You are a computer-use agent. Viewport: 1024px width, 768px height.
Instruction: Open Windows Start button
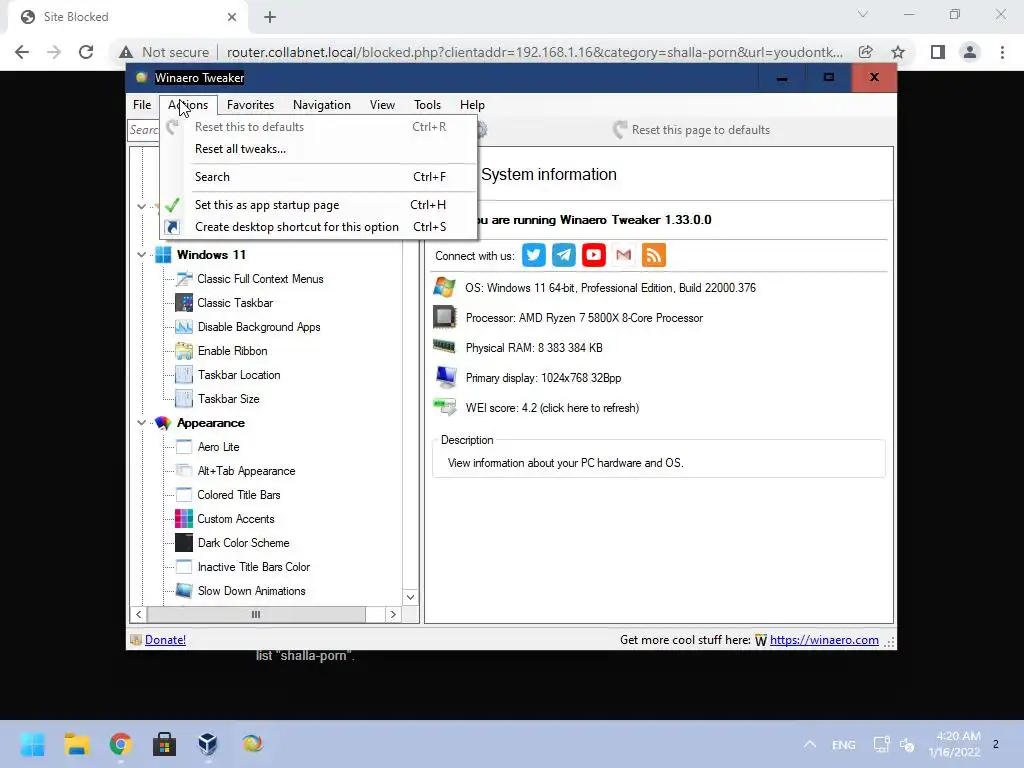[x=33, y=744]
